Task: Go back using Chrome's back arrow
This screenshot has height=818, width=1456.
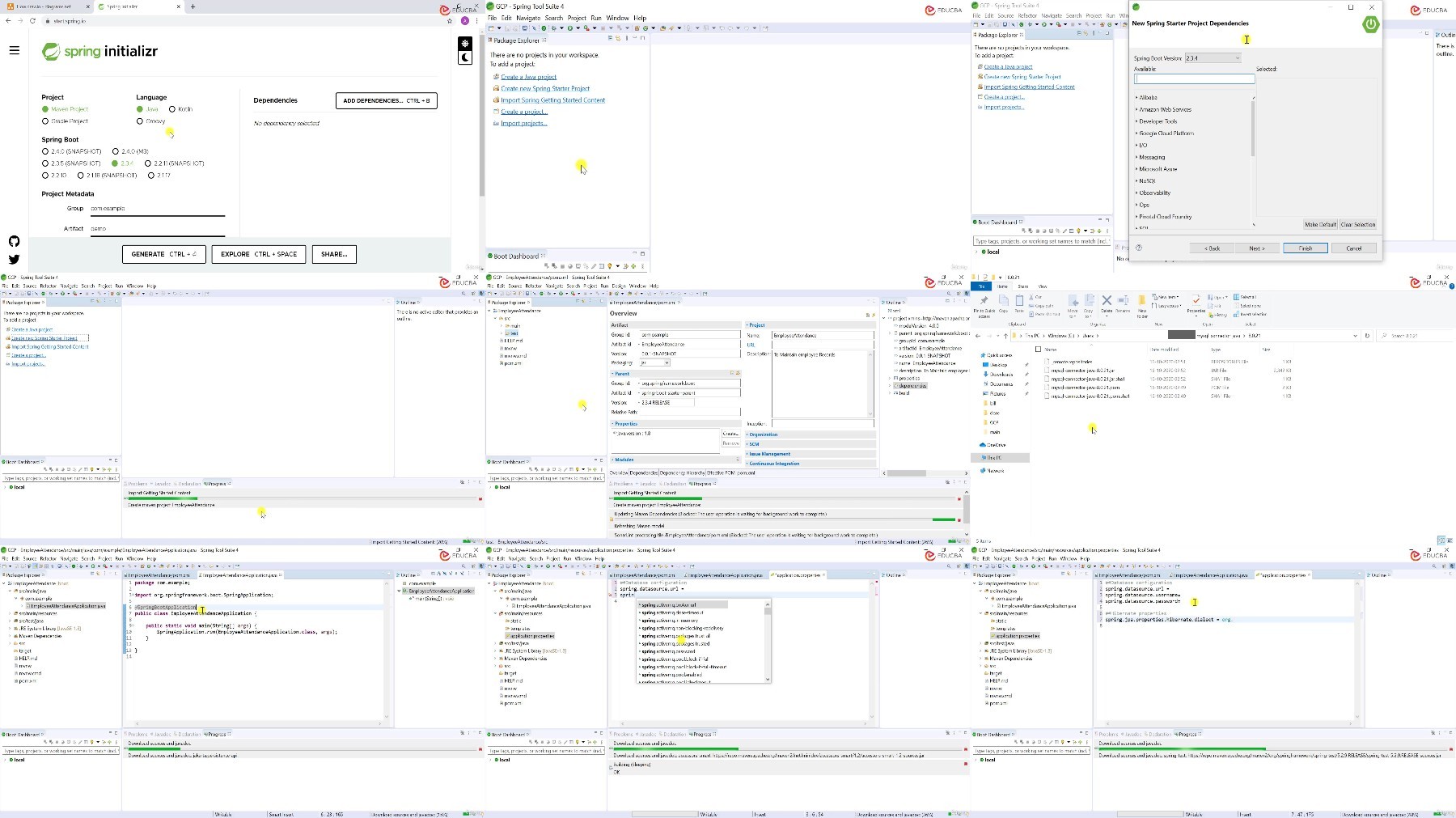Action: click(8, 21)
